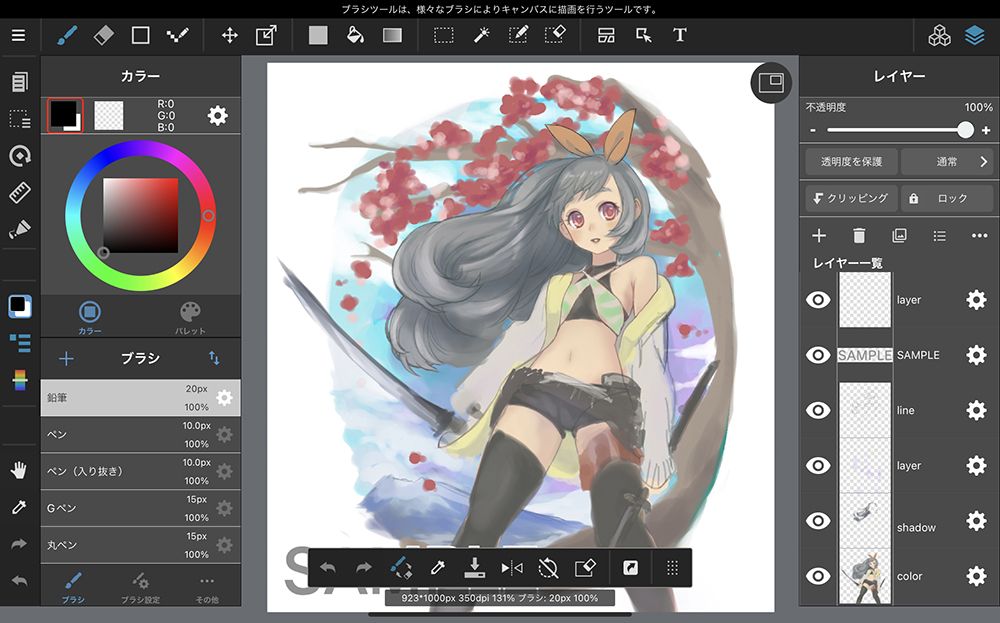Screen dimensions: 1000x623
Task: Hide the SAMPLE layer
Action: [818, 355]
